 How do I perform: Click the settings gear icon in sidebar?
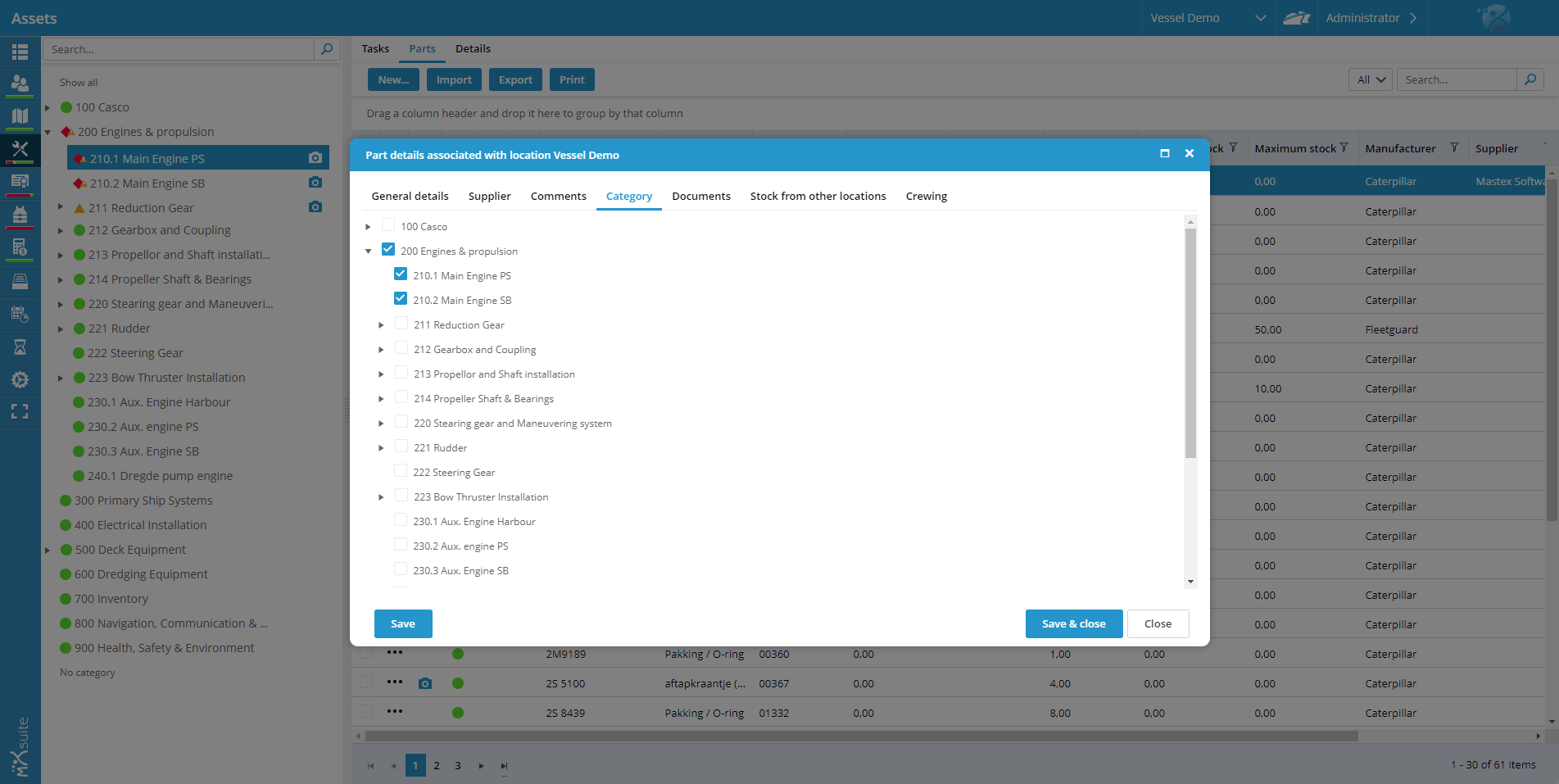coord(20,379)
